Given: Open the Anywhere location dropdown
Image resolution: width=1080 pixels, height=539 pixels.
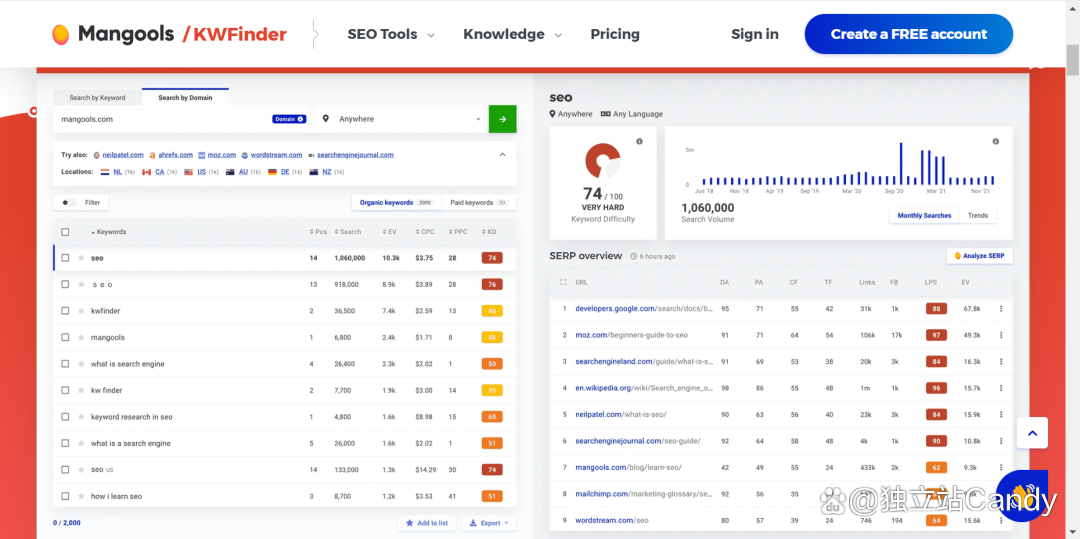Looking at the screenshot, I should (402, 119).
